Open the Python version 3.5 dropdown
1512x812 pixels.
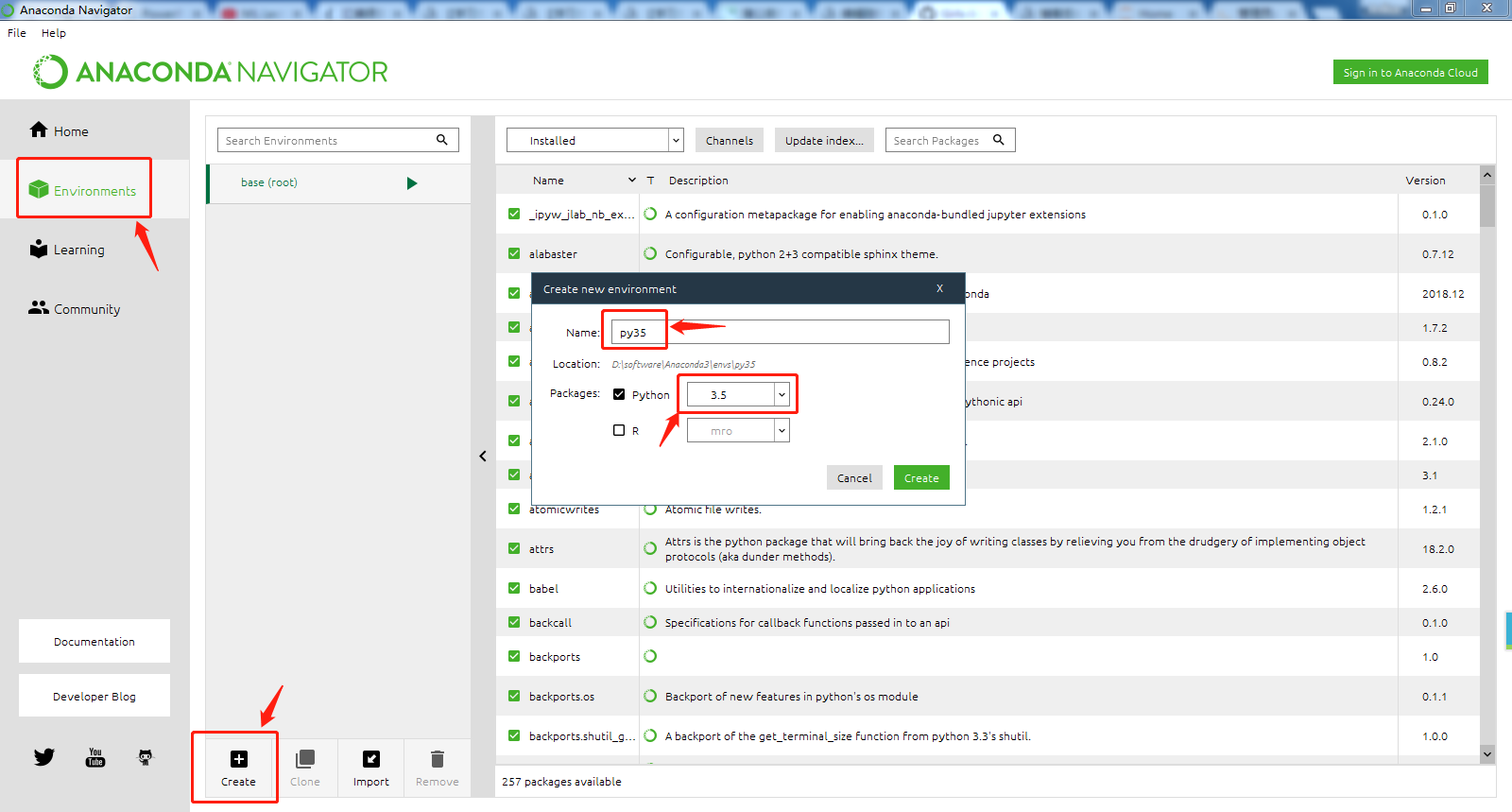(737, 394)
